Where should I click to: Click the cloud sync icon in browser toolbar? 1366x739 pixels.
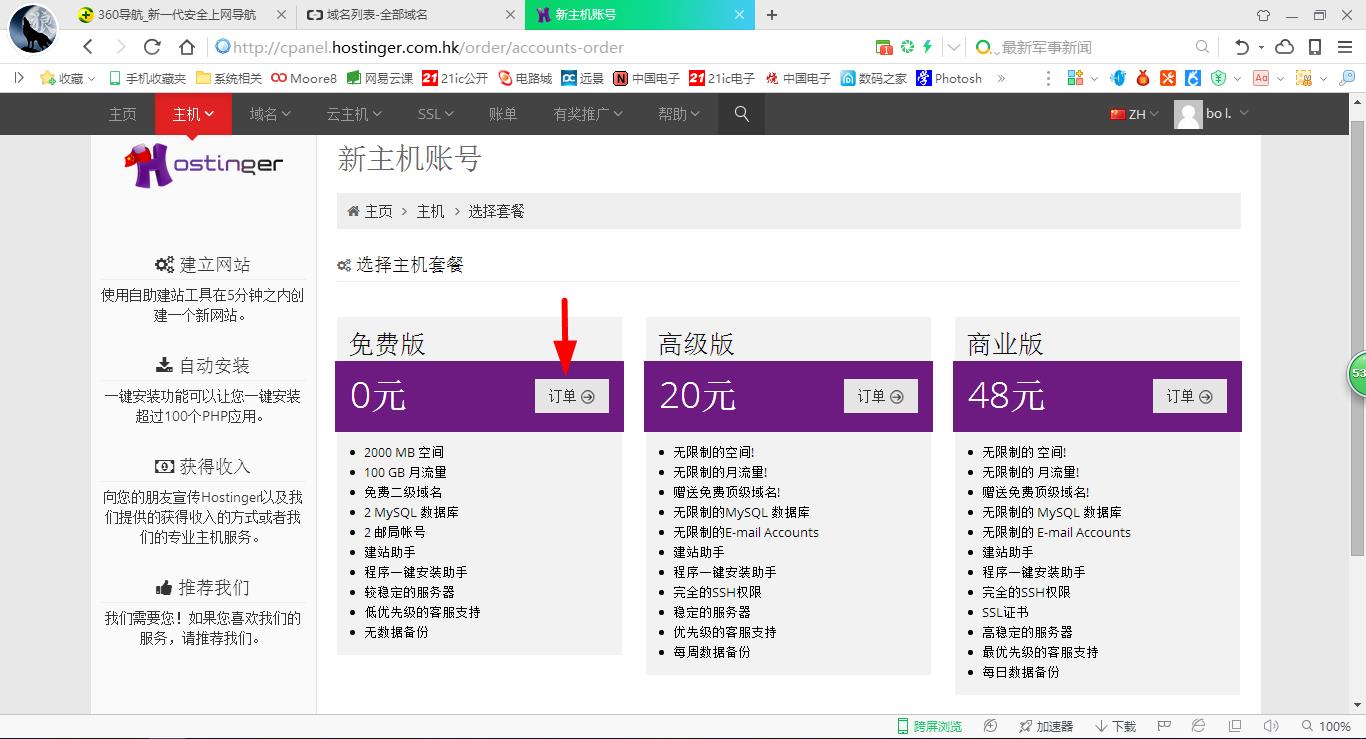1284,46
